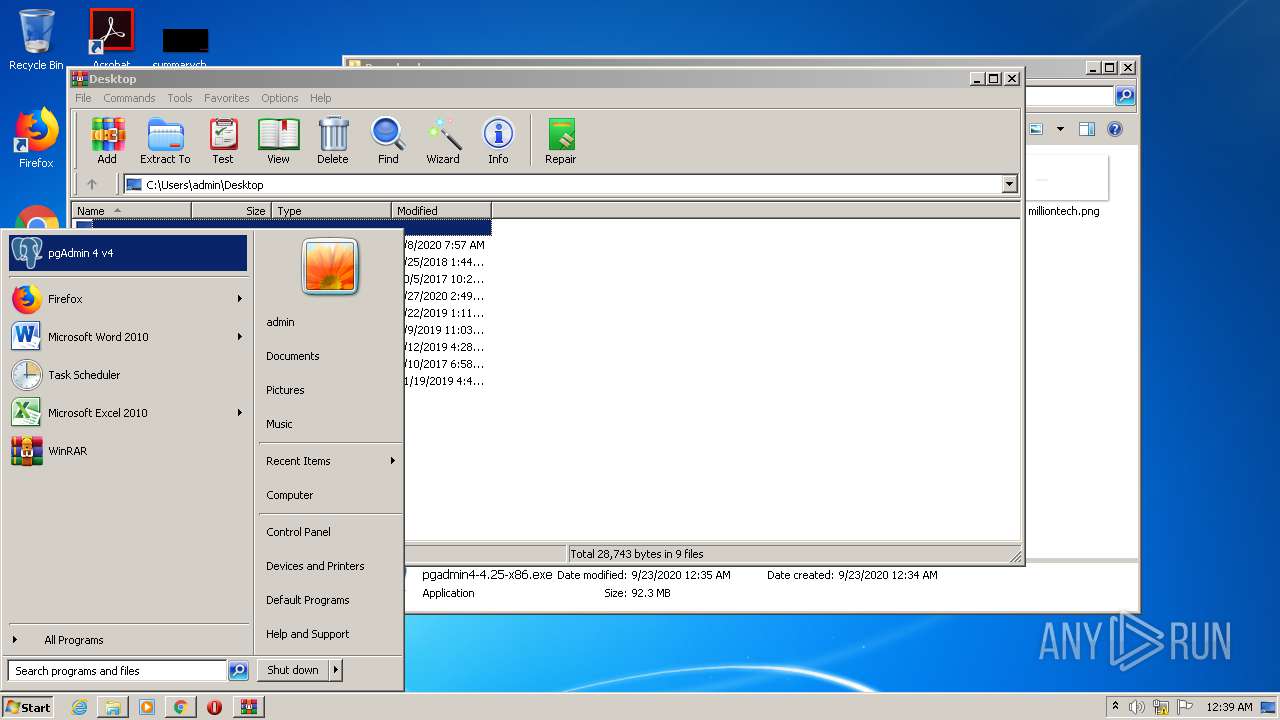Open the Options menu in WinRAR
This screenshot has height=720, width=1280.
[x=280, y=98]
